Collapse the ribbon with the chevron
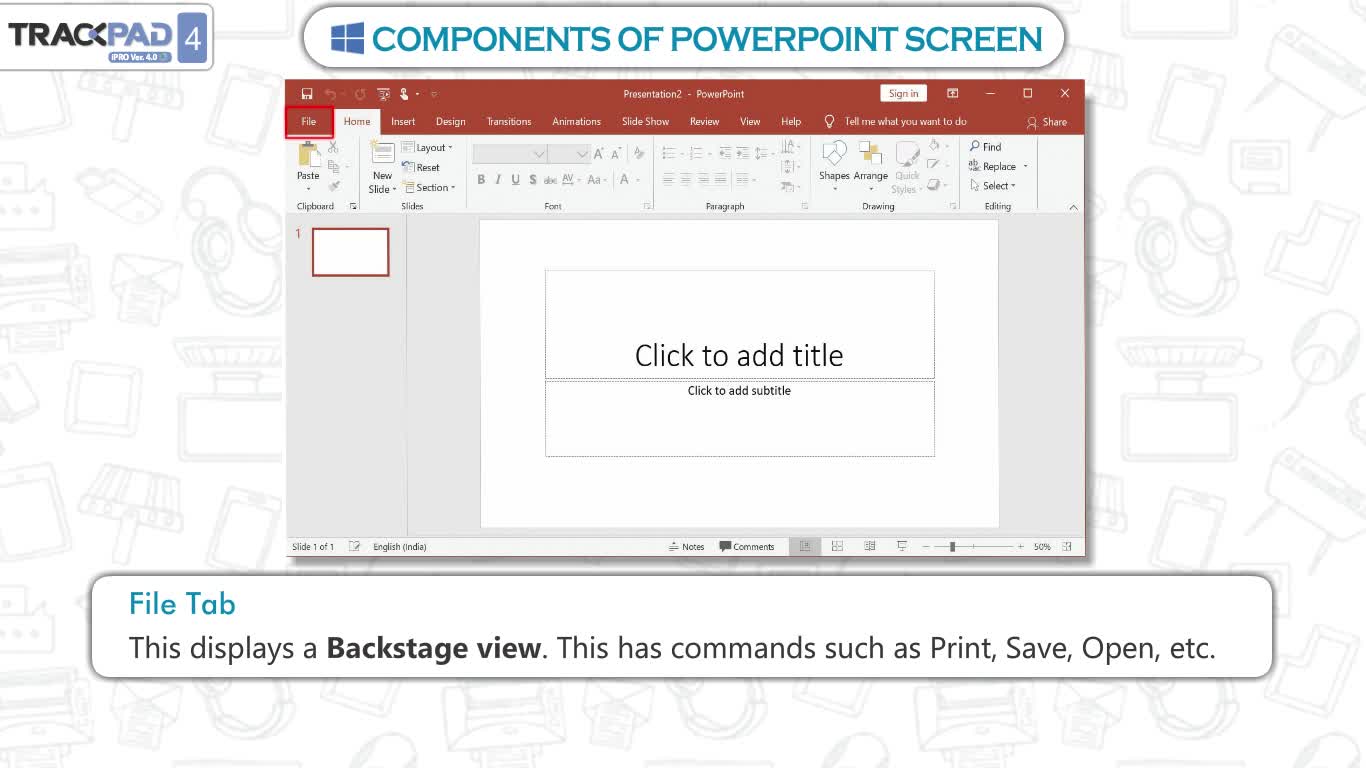 point(1073,207)
